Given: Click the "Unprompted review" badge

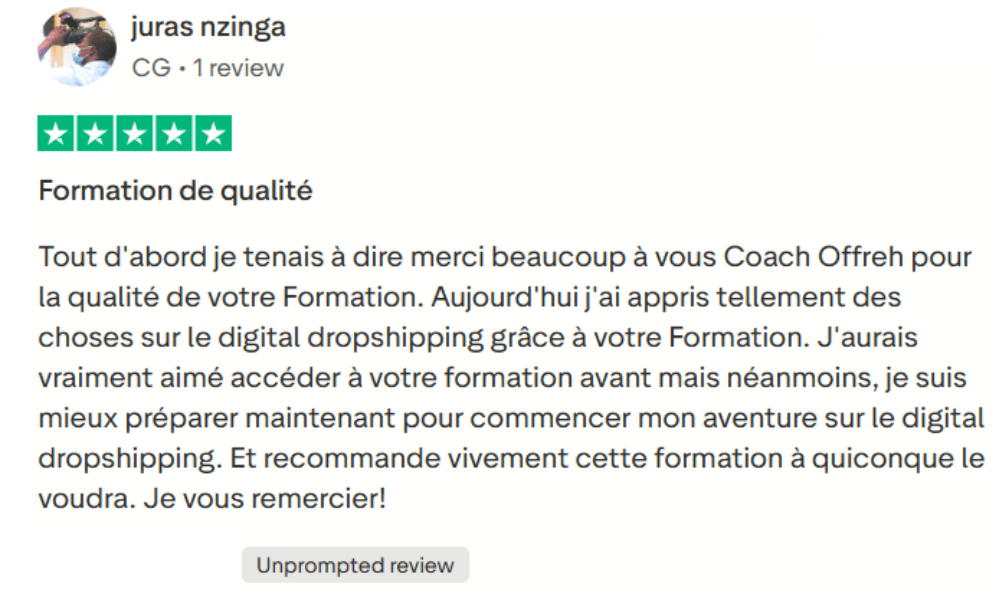Looking at the screenshot, I should point(355,565).
